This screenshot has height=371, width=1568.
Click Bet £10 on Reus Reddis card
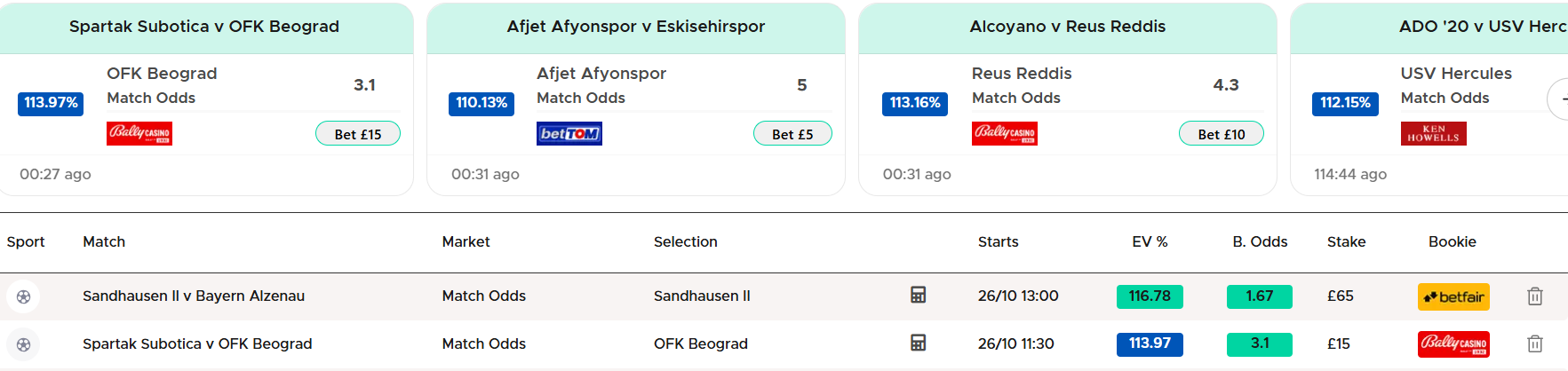(x=1221, y=134)
